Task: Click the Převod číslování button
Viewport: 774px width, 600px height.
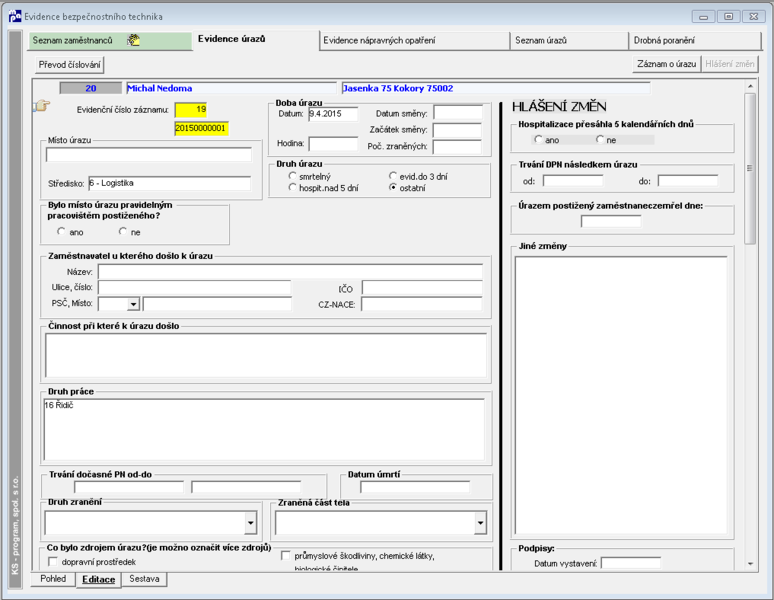Action: pos(70,65)
